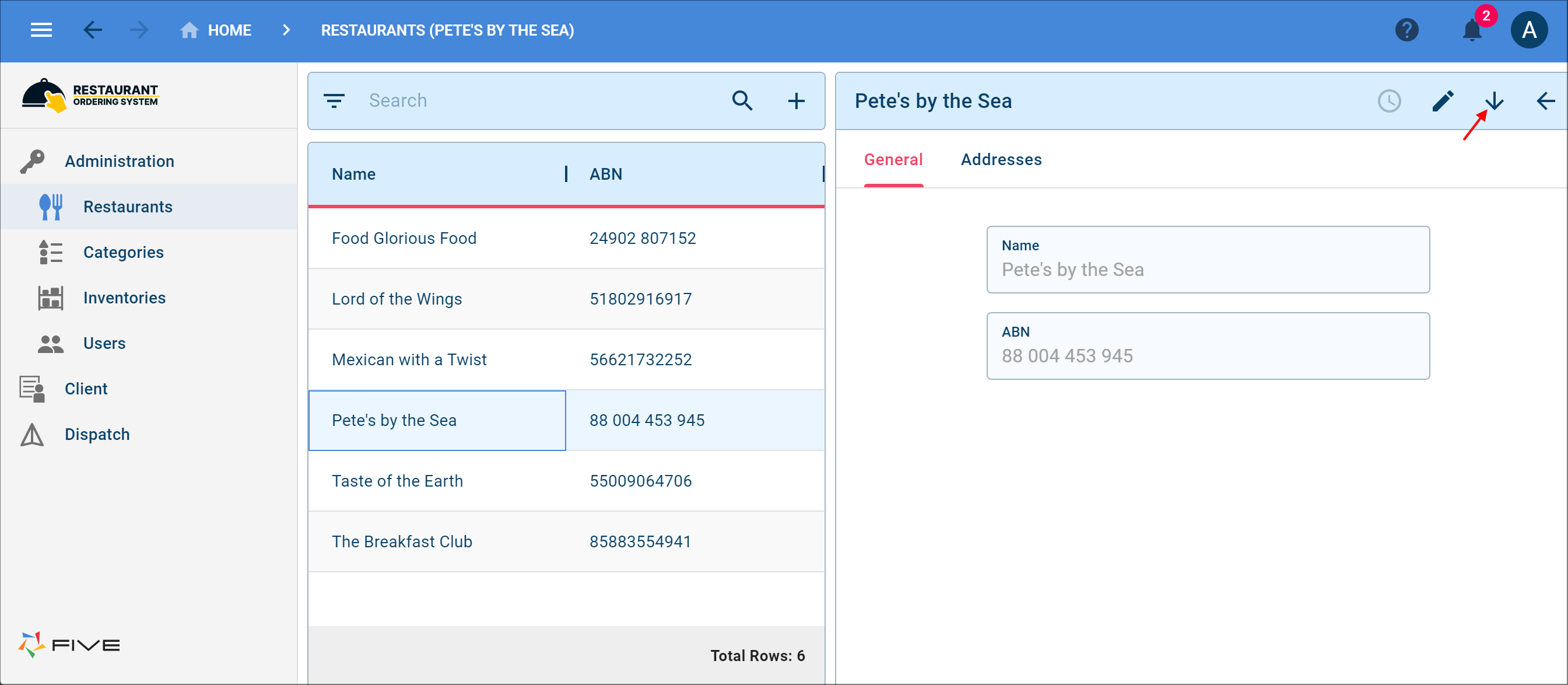This screenshot has height=685, width=1568.
Task: Select ABN 88 004 453 945 list cell
Action: tap(647, 420)
